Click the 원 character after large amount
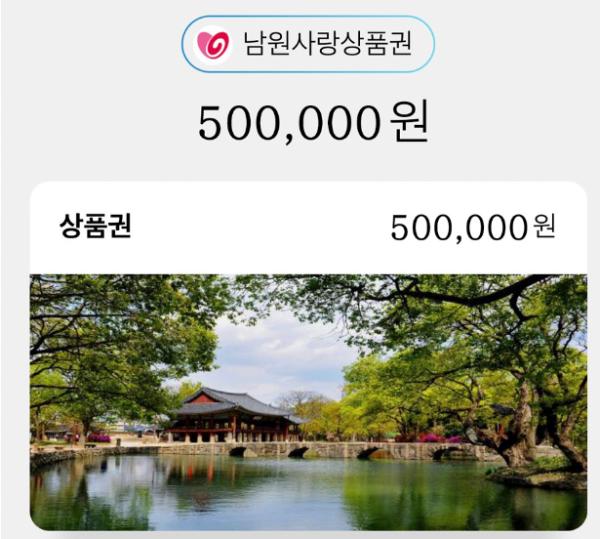The width and height of the screenshot is (600, 539). click(409, 122)
